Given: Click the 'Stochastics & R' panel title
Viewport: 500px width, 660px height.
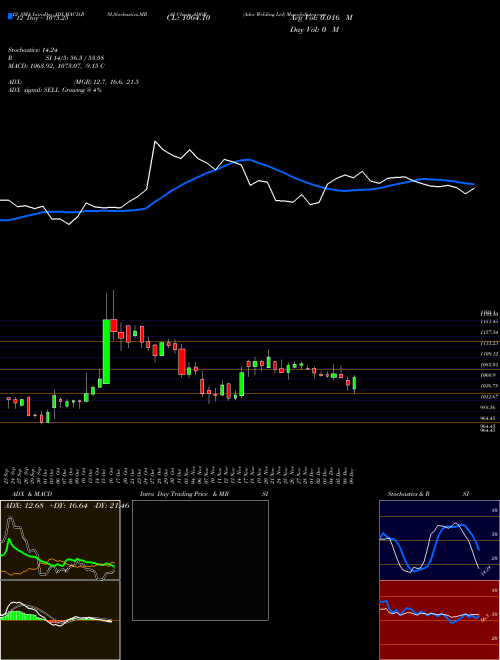Looking at the screenshot, I should tap(408, 494).
